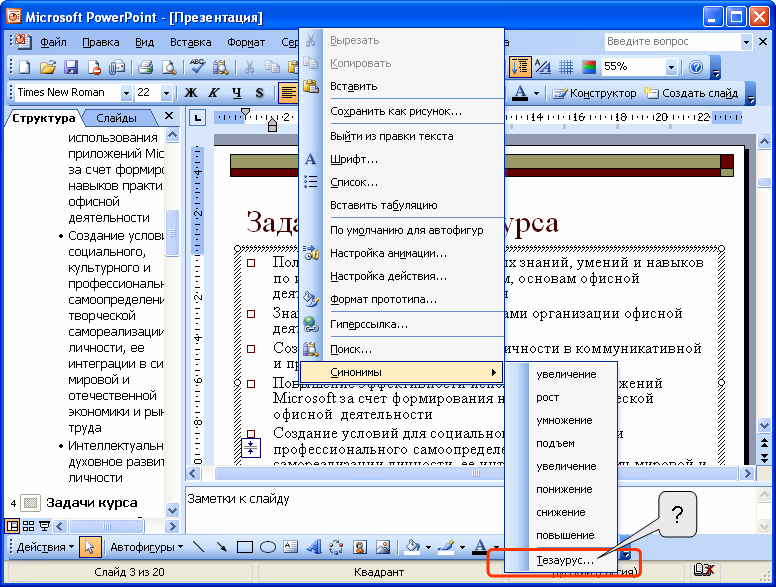The height and width of the screenshot is (587, 776).
Task: Click in the 'Введите вопрос' help box
Action: (x=672, y=42)
